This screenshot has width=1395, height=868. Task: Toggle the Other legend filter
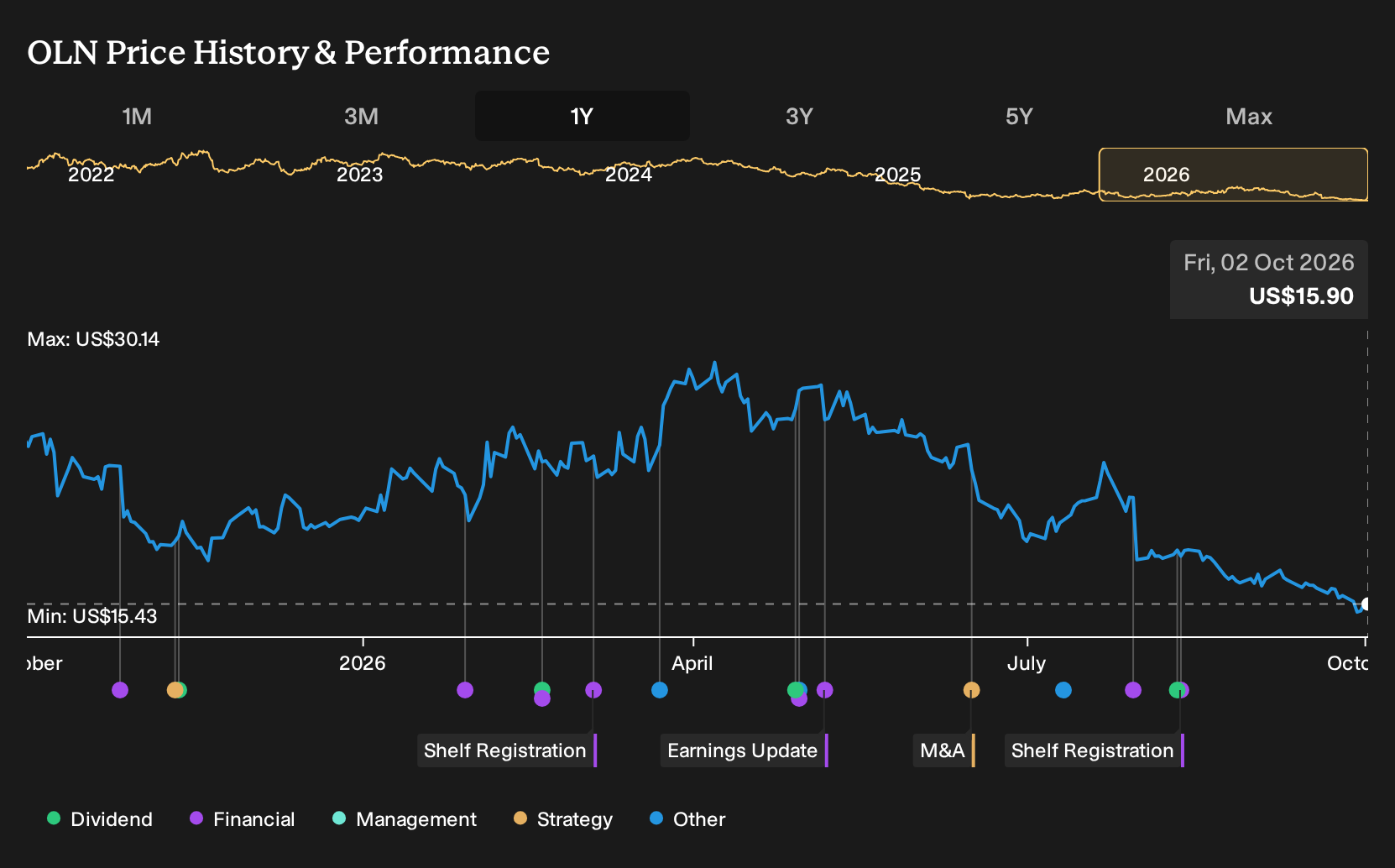(x=687, y=819)
